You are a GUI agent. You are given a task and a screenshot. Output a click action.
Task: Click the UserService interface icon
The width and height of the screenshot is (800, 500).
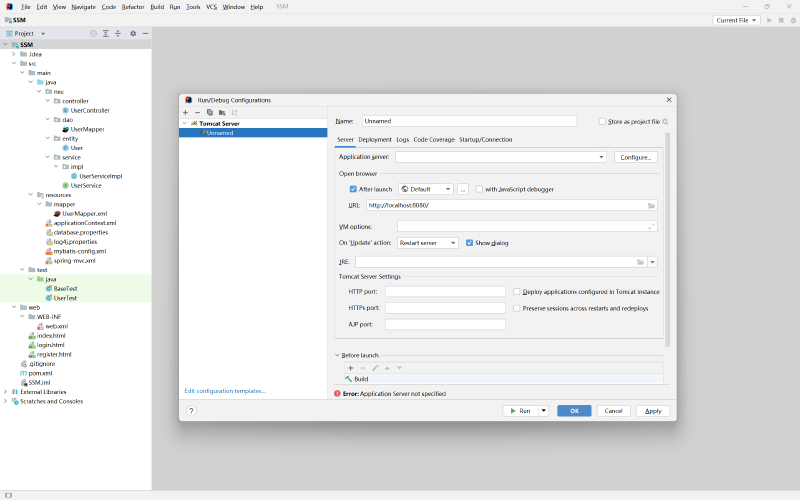click(65, 186)
